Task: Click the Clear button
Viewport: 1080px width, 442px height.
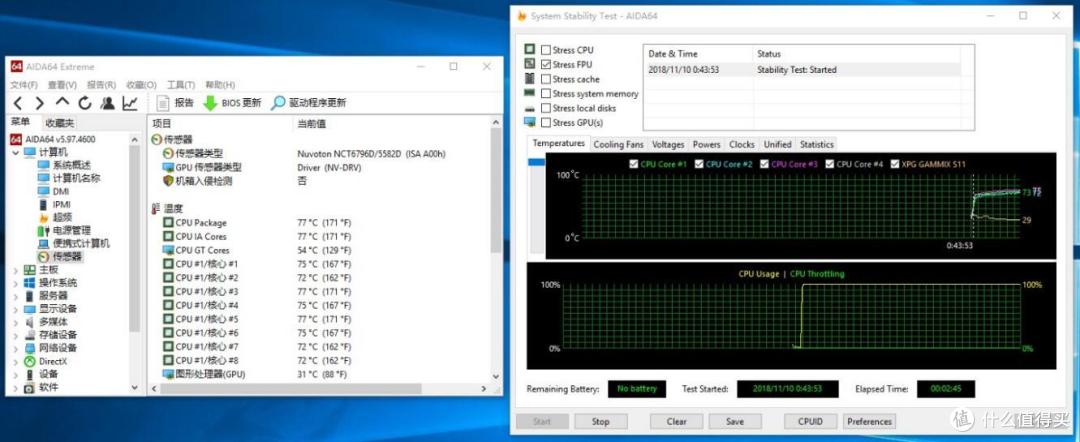Action: (x=676, y=421)
